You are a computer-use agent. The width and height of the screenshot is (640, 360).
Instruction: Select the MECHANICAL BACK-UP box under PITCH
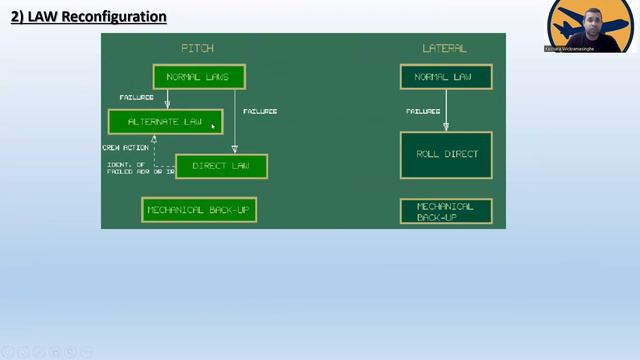(199, 210)
